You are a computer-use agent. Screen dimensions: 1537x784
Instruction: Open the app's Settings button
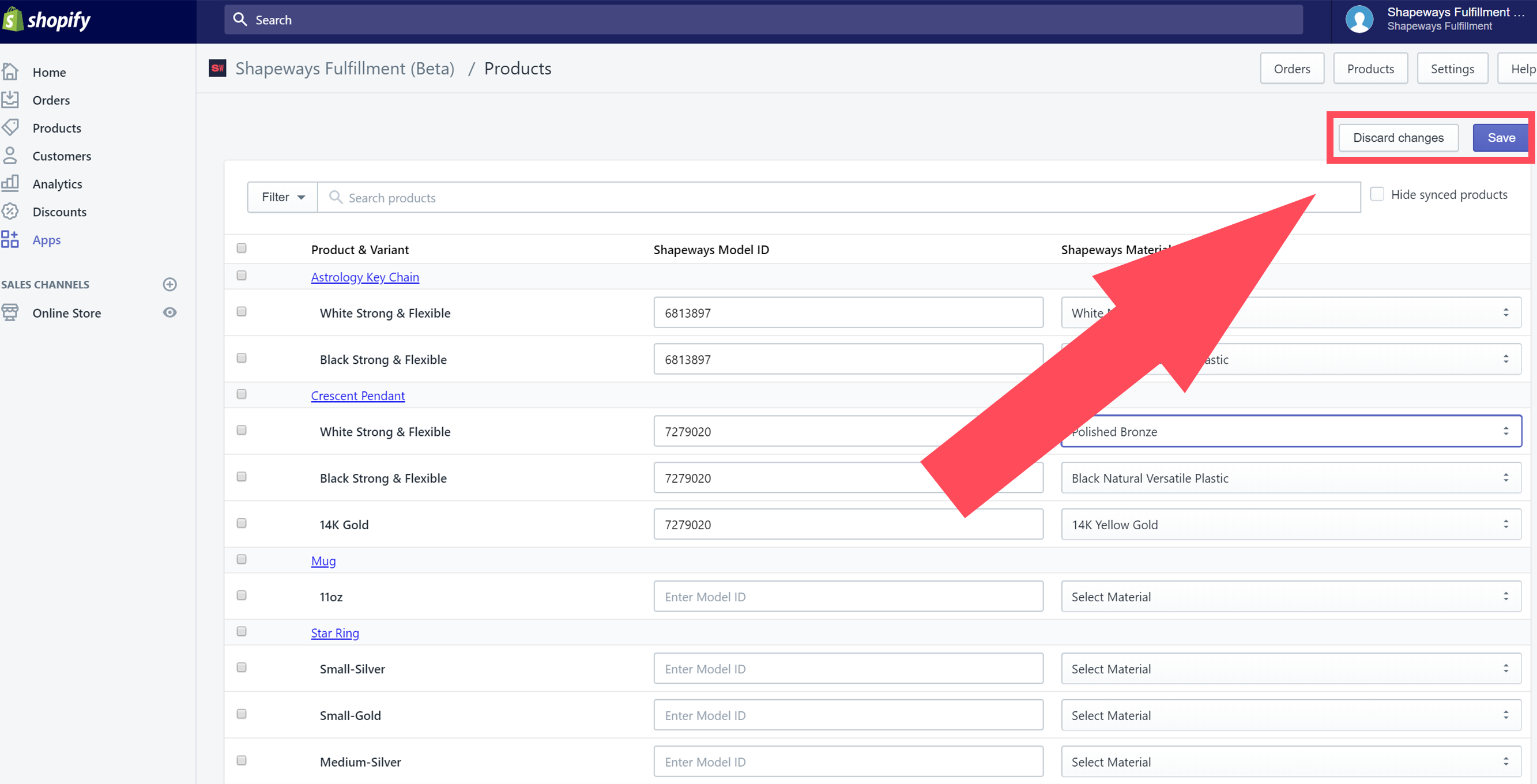[1452, 69]
